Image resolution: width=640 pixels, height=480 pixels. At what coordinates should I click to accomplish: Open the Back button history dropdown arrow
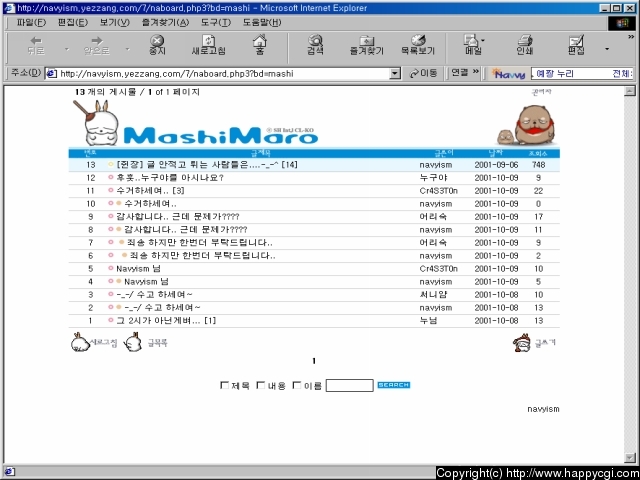pos(67,49)
